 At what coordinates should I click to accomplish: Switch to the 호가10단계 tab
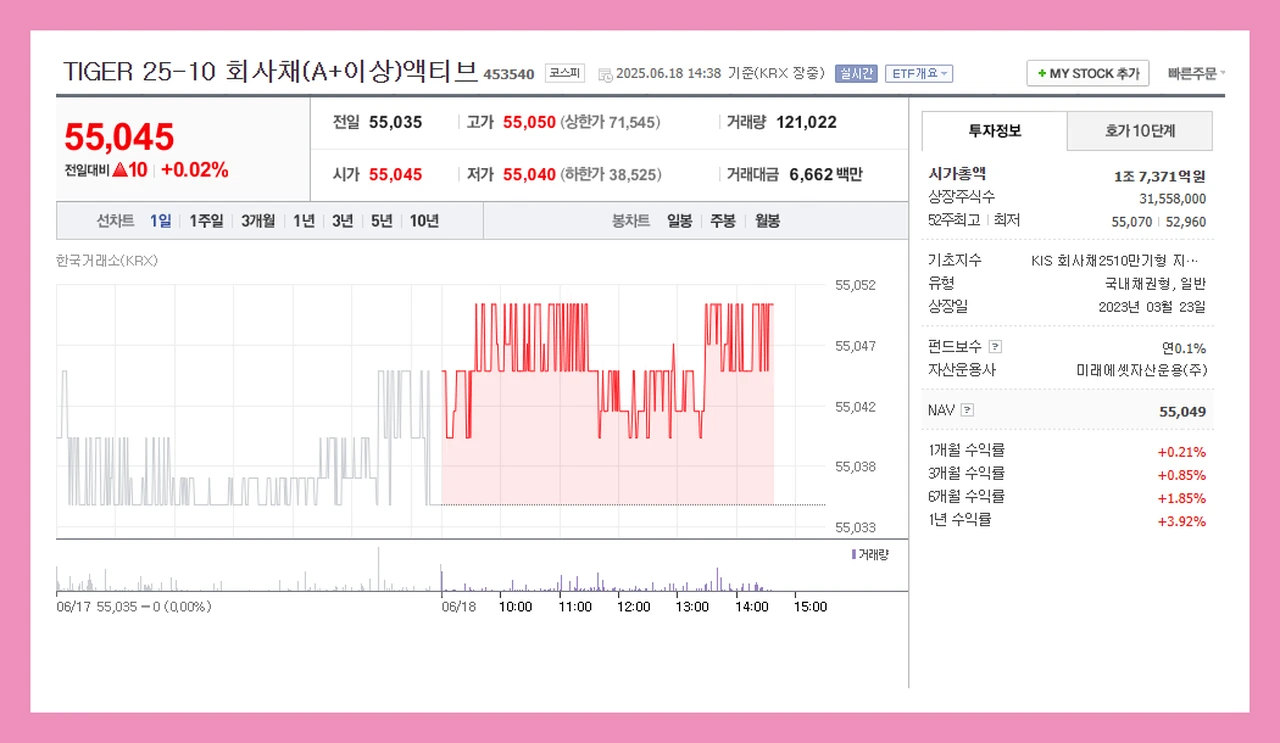(x=1140, y=130)
